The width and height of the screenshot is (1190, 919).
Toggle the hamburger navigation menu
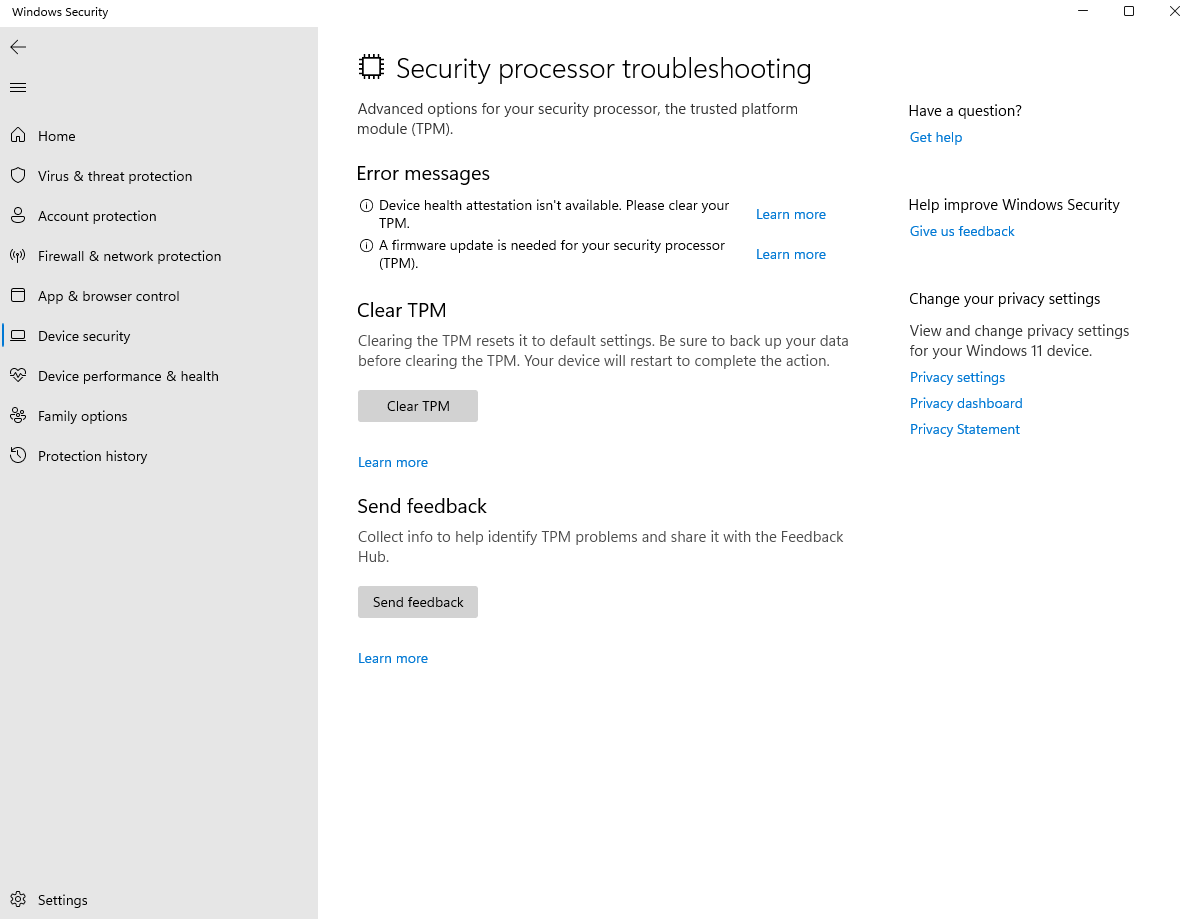point(18,88)
